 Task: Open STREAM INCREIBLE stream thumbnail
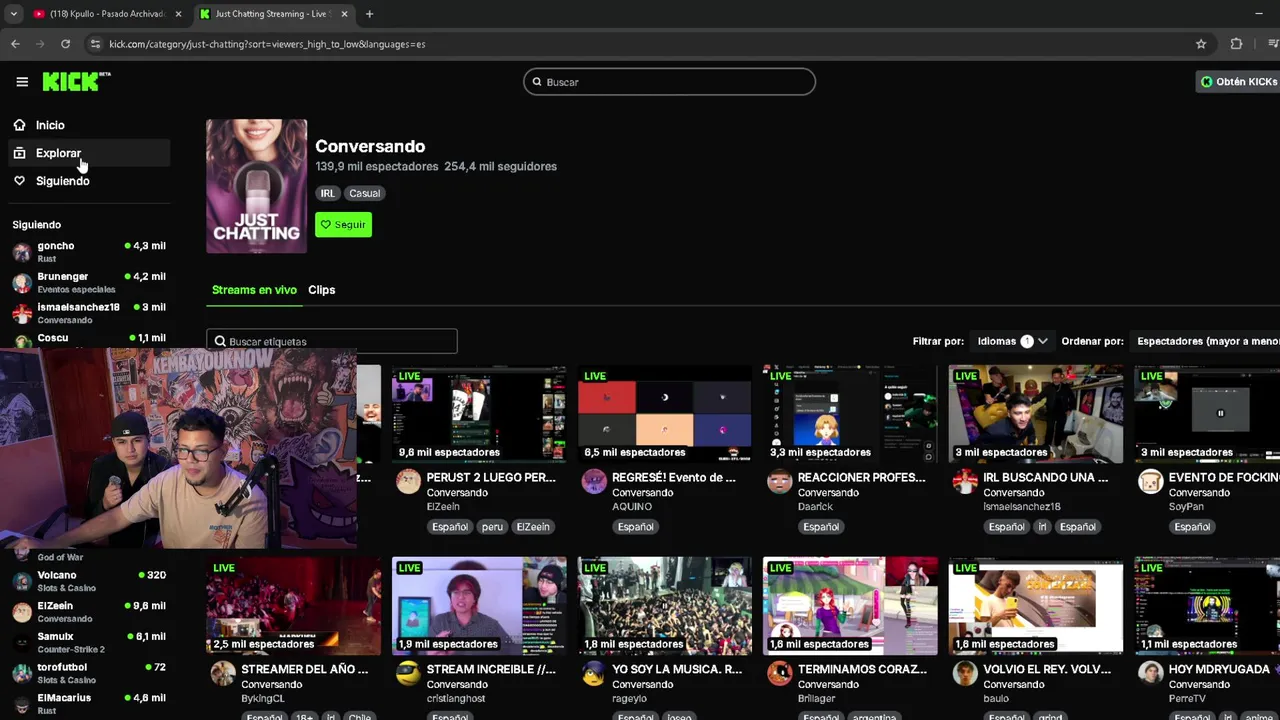point(479,606)
